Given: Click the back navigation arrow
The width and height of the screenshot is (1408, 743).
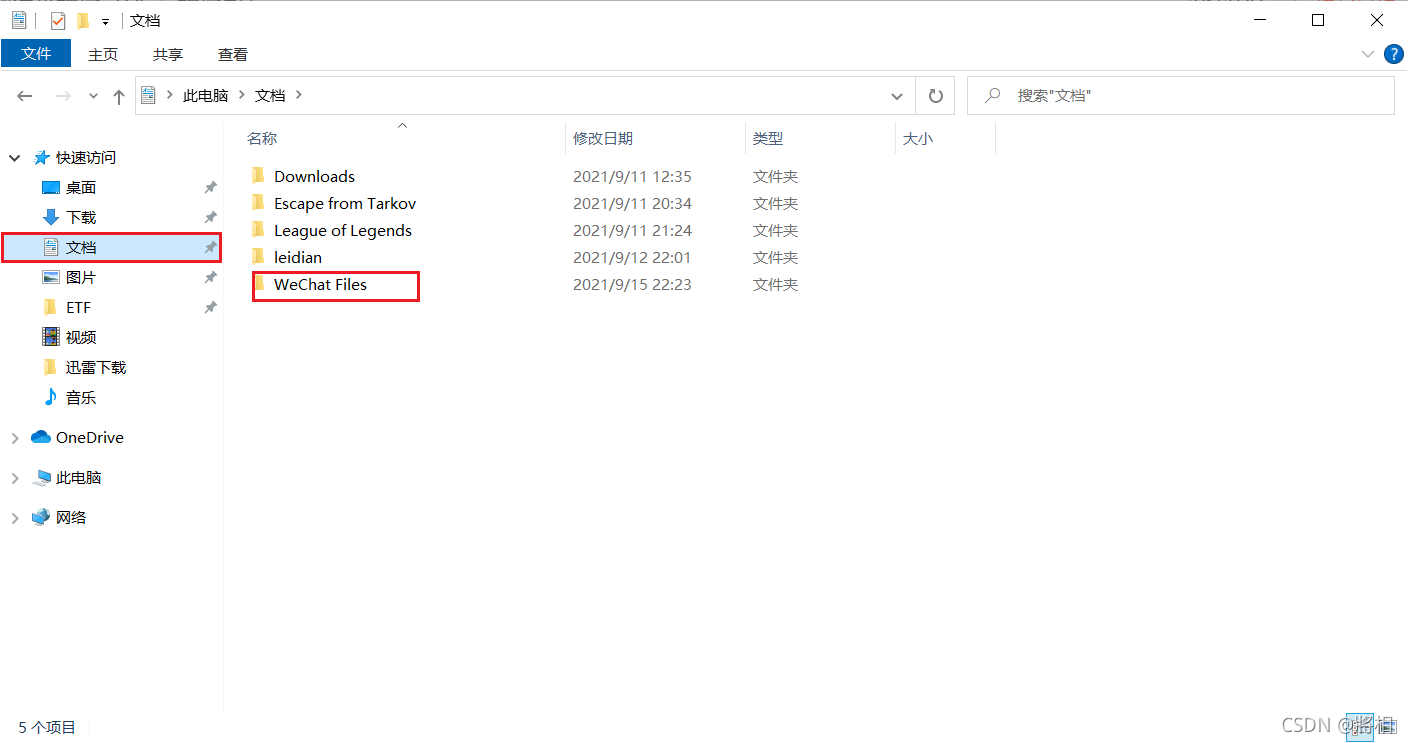Looking at the screenshot, I should click(x=24, y=95).
